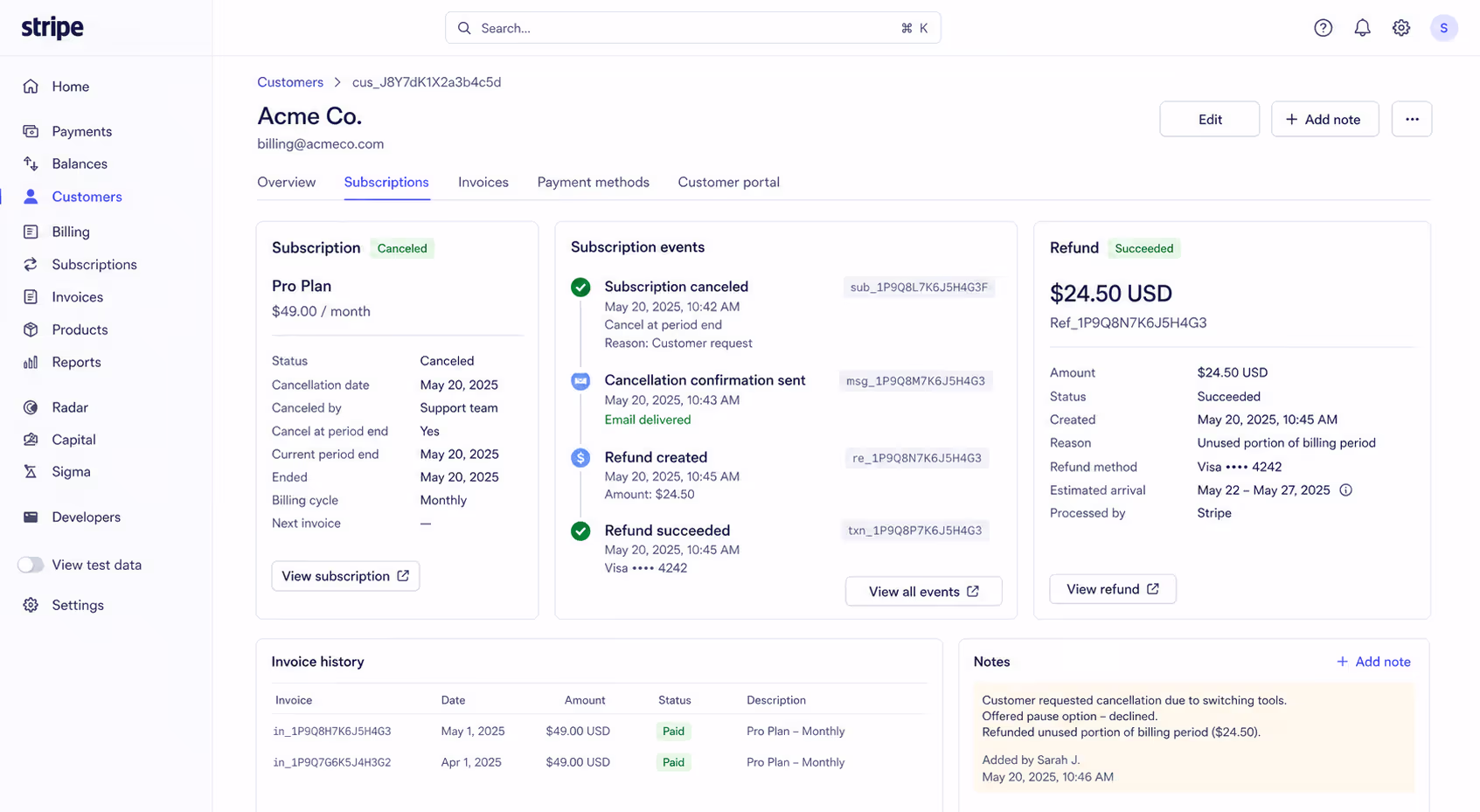Open the user avatar S menu

pyautogui.click(x=1443, y=28)
